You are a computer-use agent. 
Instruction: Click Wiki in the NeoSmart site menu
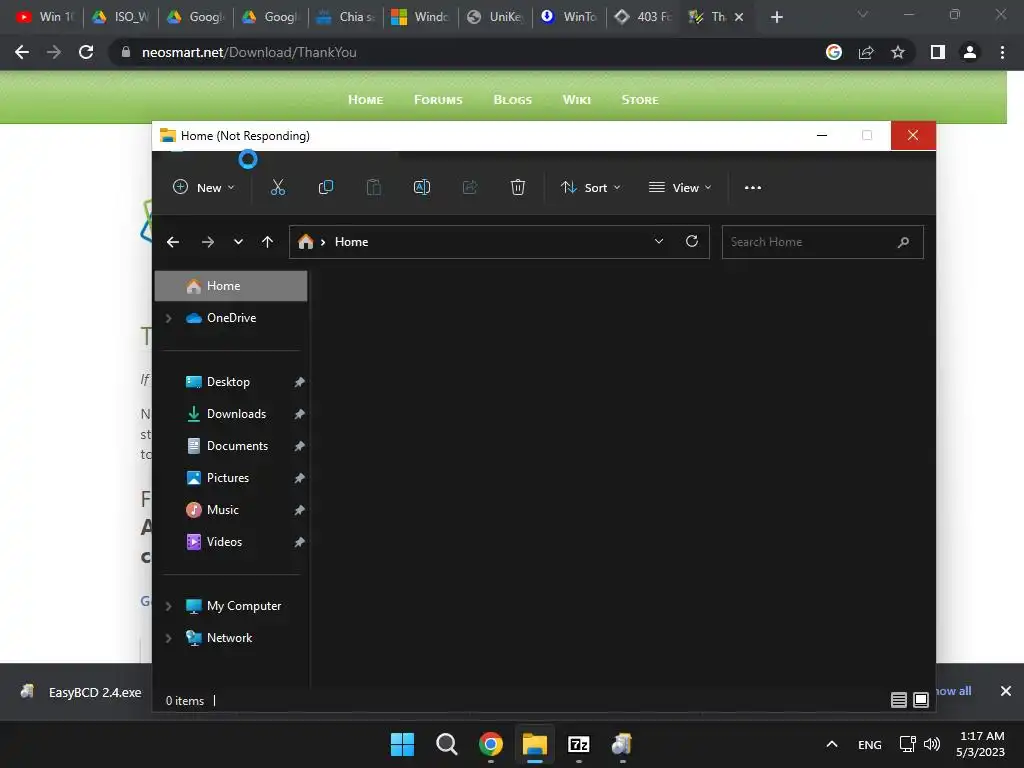(577, 100)
